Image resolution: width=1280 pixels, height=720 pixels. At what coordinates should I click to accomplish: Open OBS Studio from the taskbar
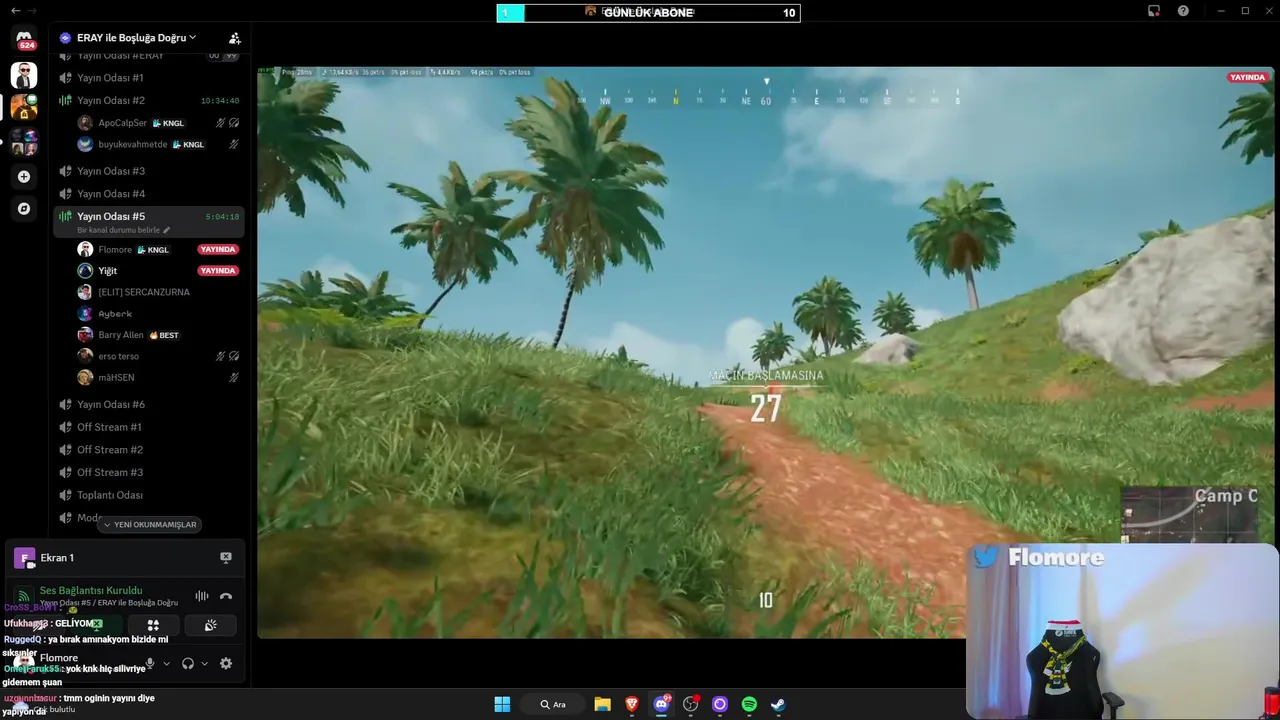(x=690, y=704)
